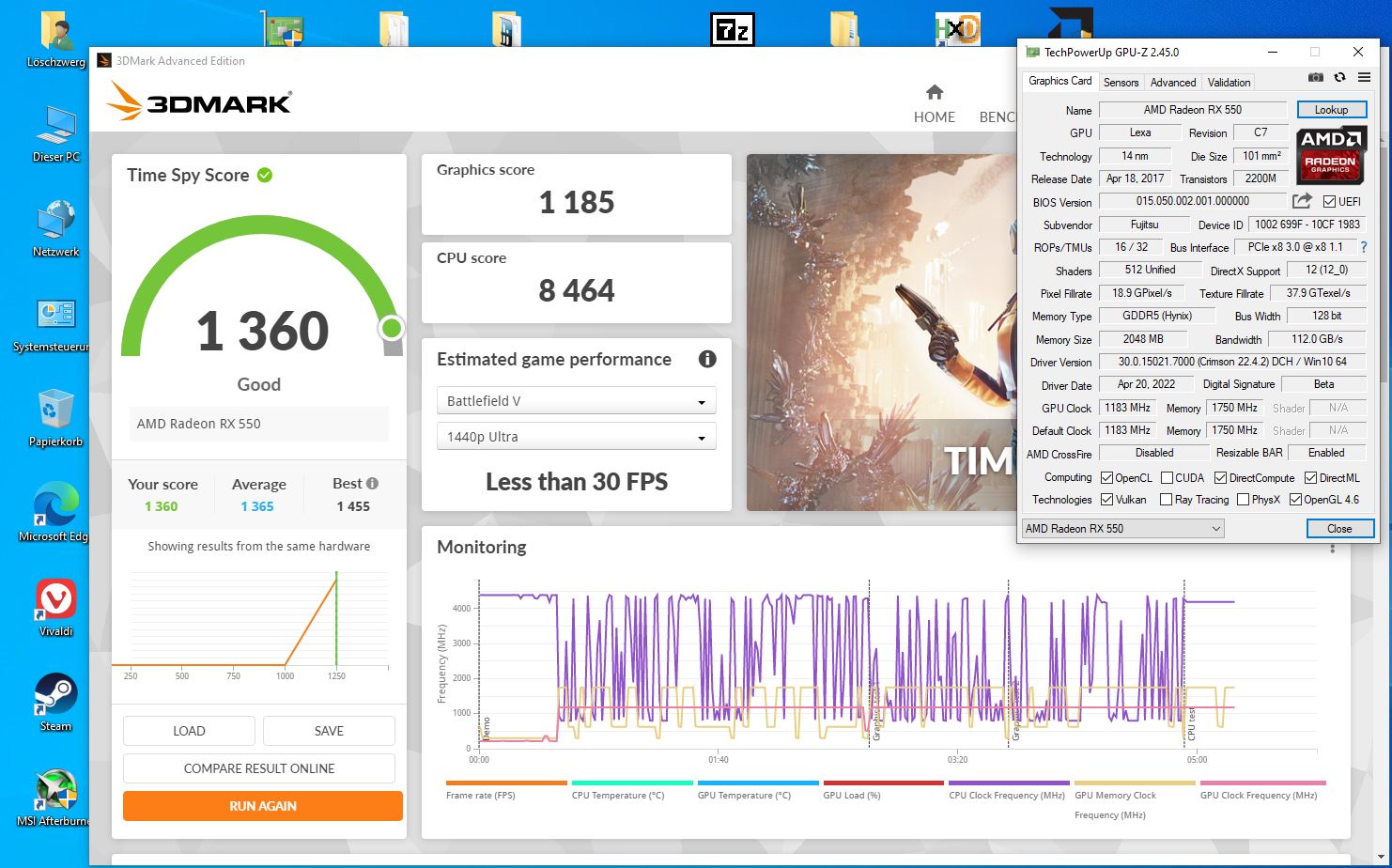Click COMPARE RESULT ONLINE button
Image resolution: width=1392 pixels, height=868 pixels.
coord(259,768)
